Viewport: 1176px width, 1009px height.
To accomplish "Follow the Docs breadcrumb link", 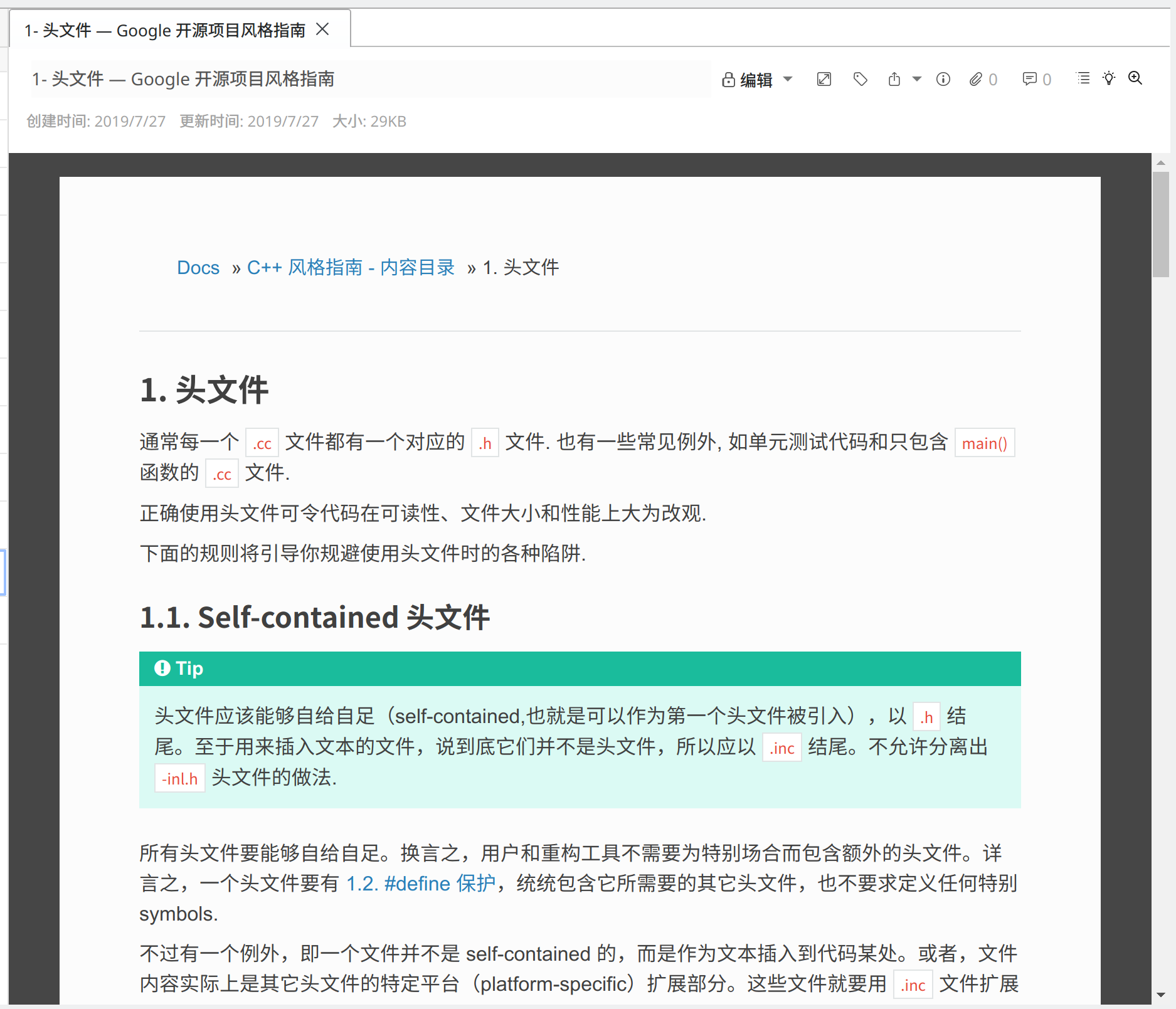I will pos(198,268).
